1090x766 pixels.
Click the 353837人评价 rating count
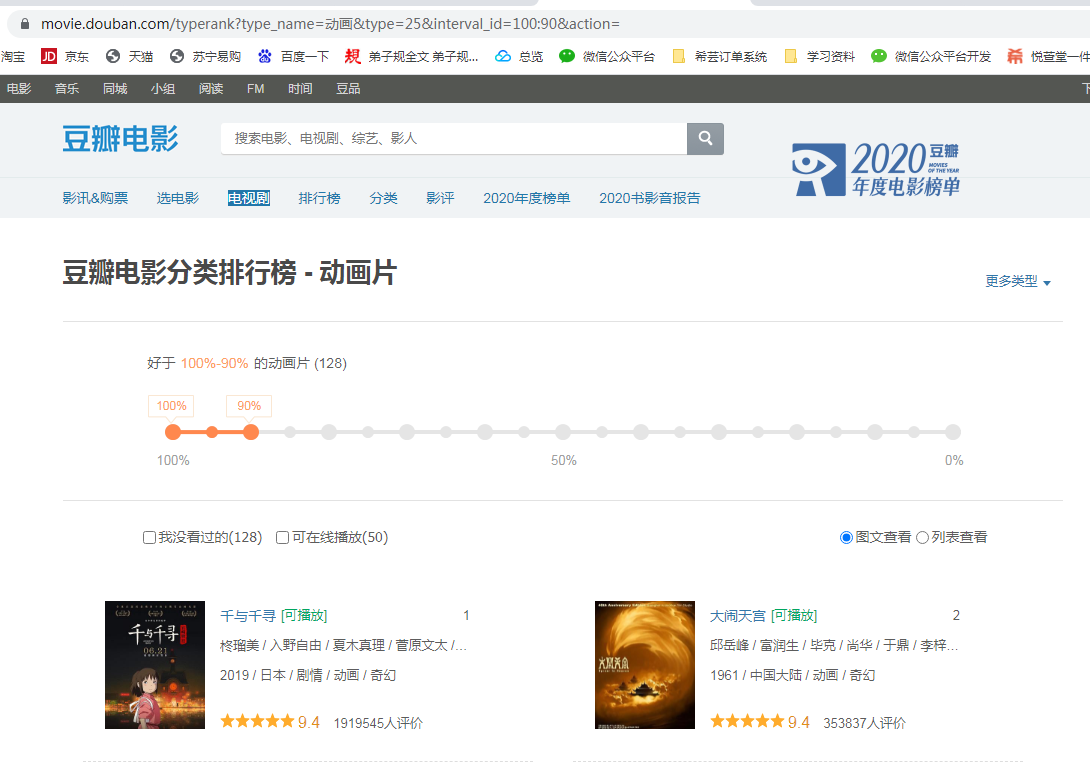click(865, 723)
